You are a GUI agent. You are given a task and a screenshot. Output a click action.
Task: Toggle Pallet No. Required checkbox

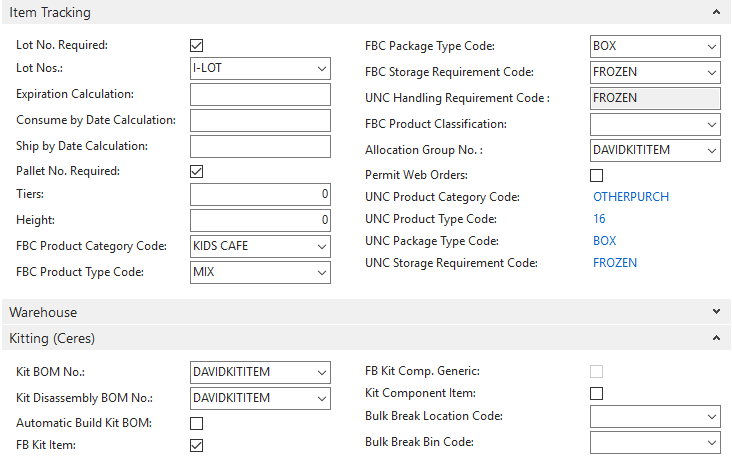coord(197,171)
